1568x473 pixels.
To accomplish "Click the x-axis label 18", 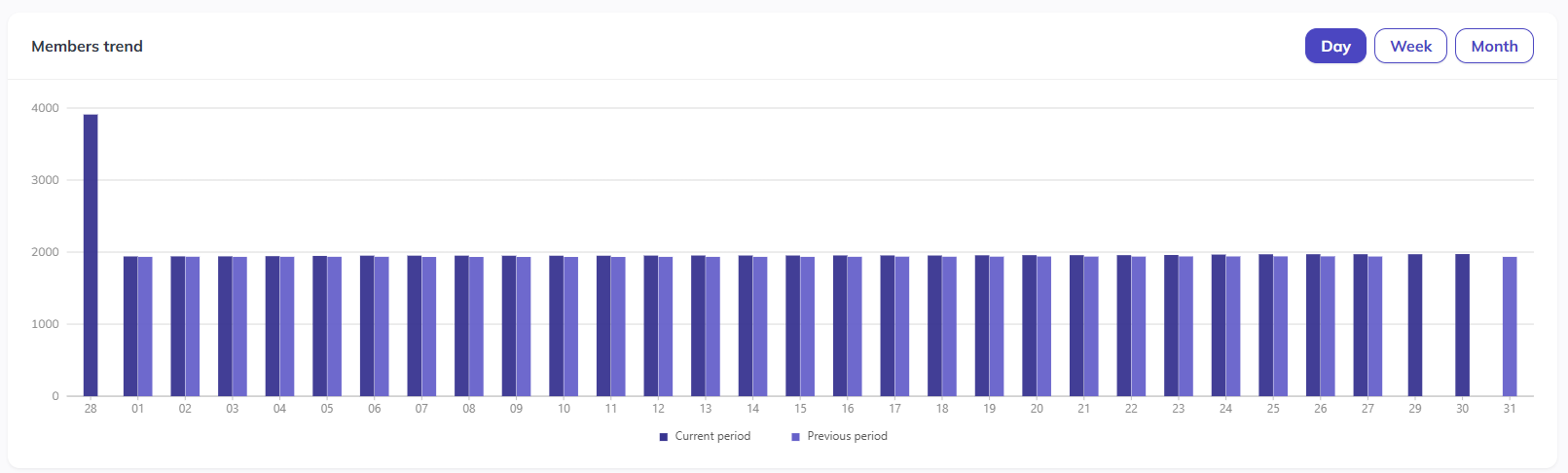I will coord(942,409).
